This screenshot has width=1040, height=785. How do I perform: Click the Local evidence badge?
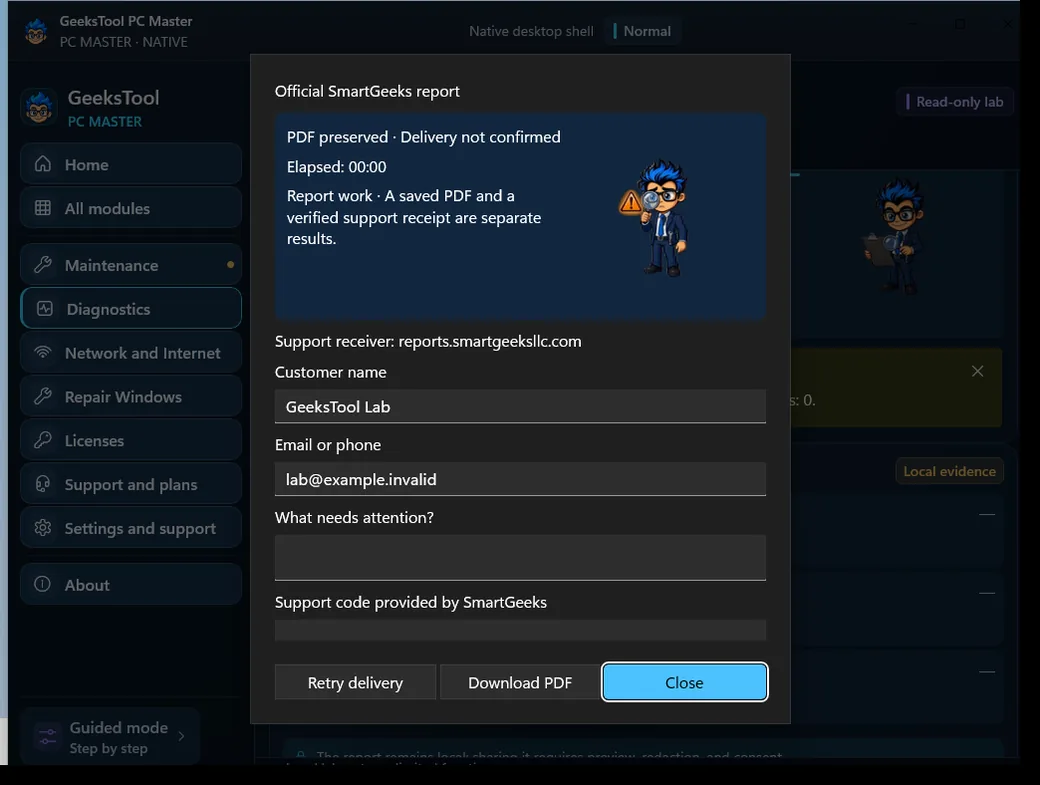[949, 471]
